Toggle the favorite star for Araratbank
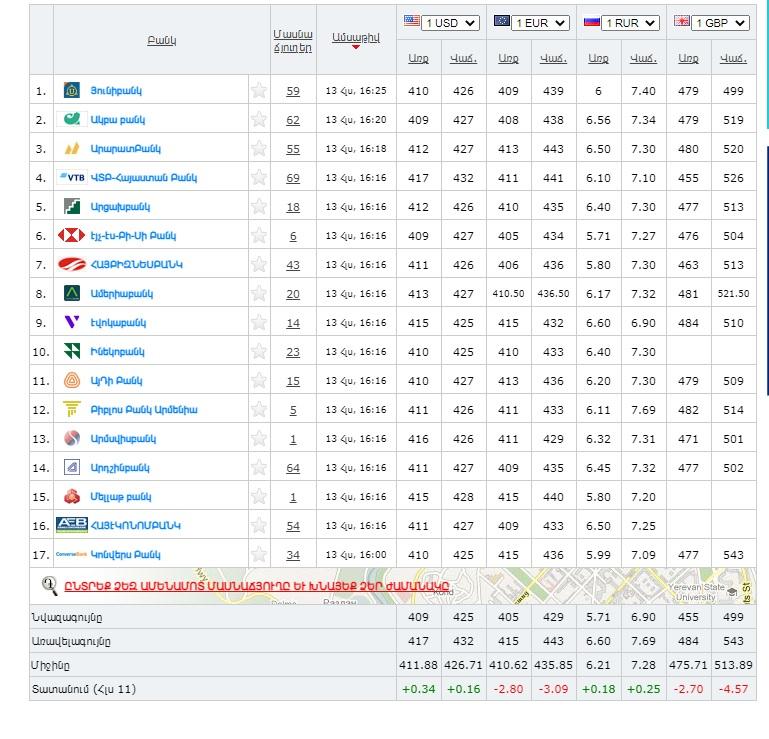This screenshot has width=769, height=739. pyautogui.click(x=259, y=149)
